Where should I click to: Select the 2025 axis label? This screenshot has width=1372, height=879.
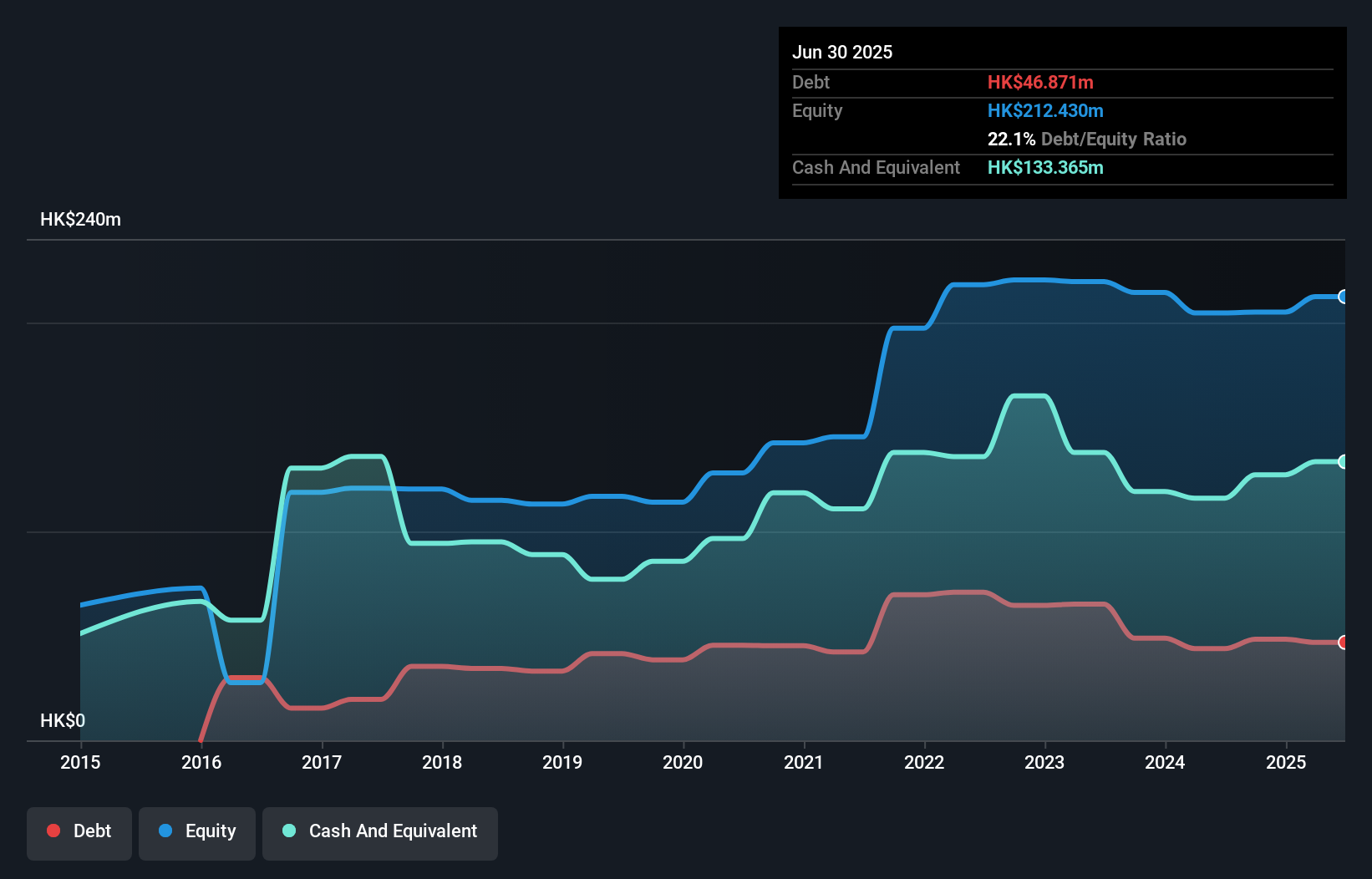click(x=1287, y=762)
